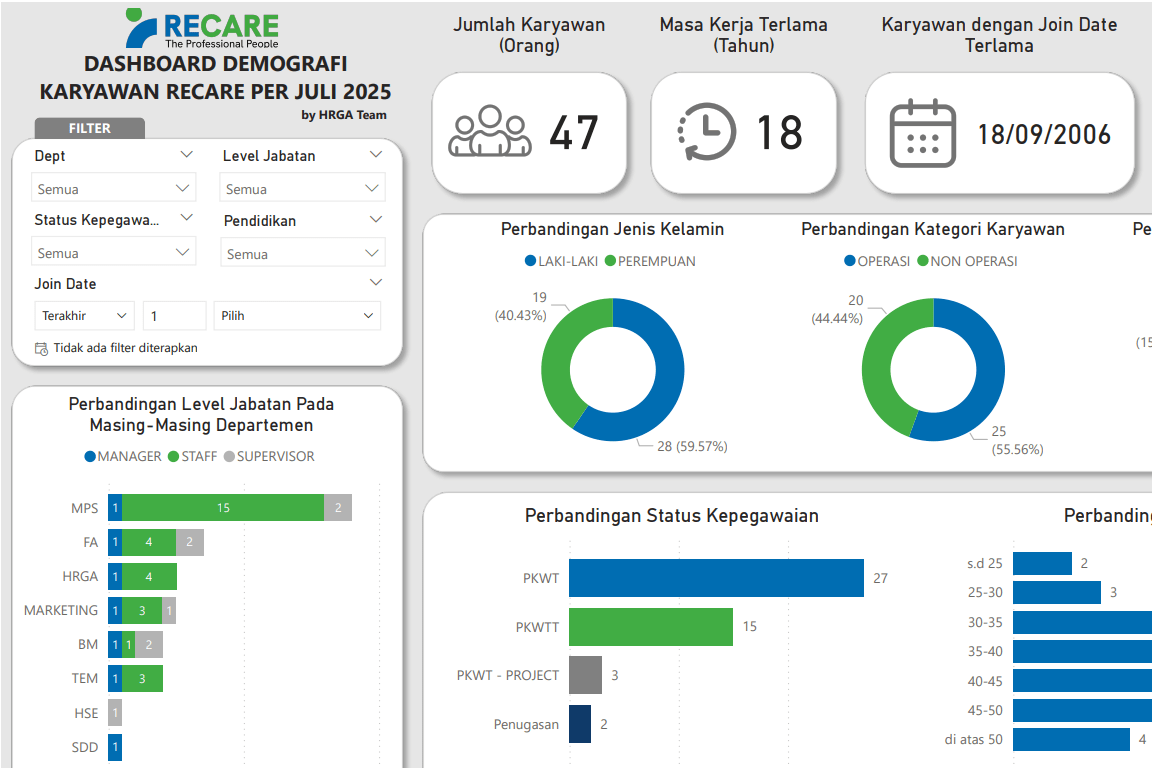The image size is (1152, 768).
Task: Click the SDD manager bar
Action: coord(115,747)
